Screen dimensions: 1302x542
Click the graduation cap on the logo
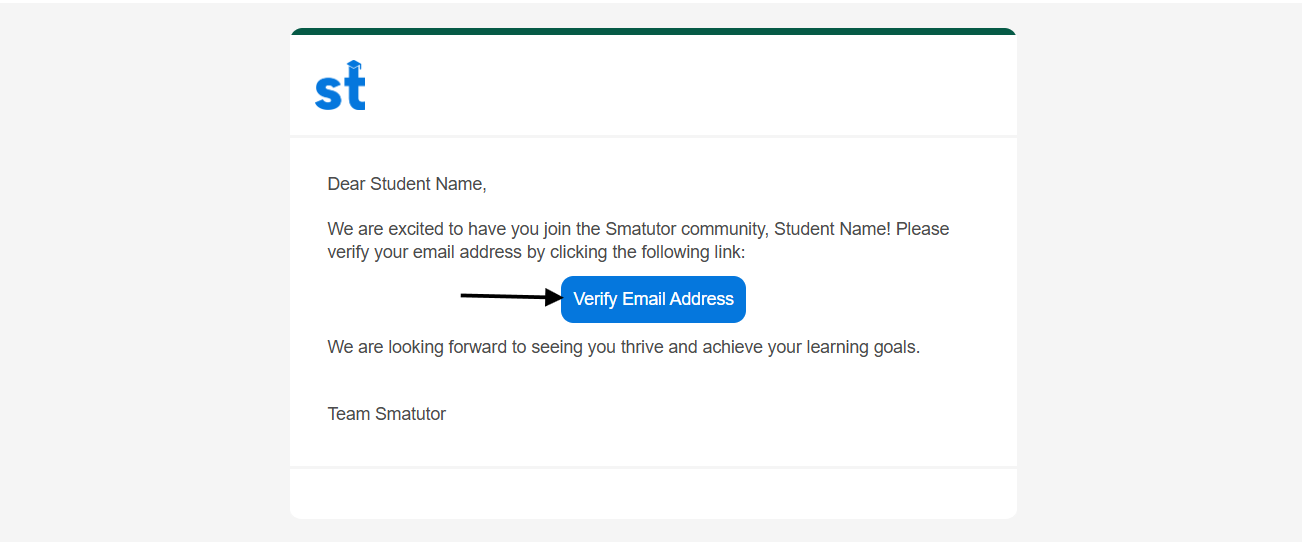(354, 66)
